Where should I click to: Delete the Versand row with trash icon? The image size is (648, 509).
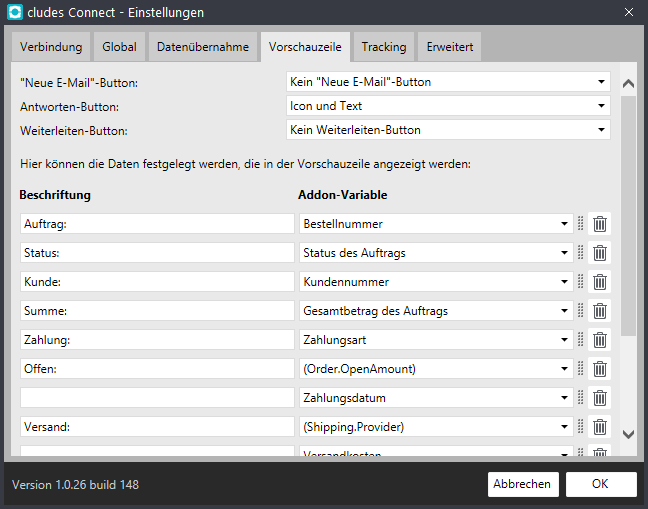tap(600, 427)
